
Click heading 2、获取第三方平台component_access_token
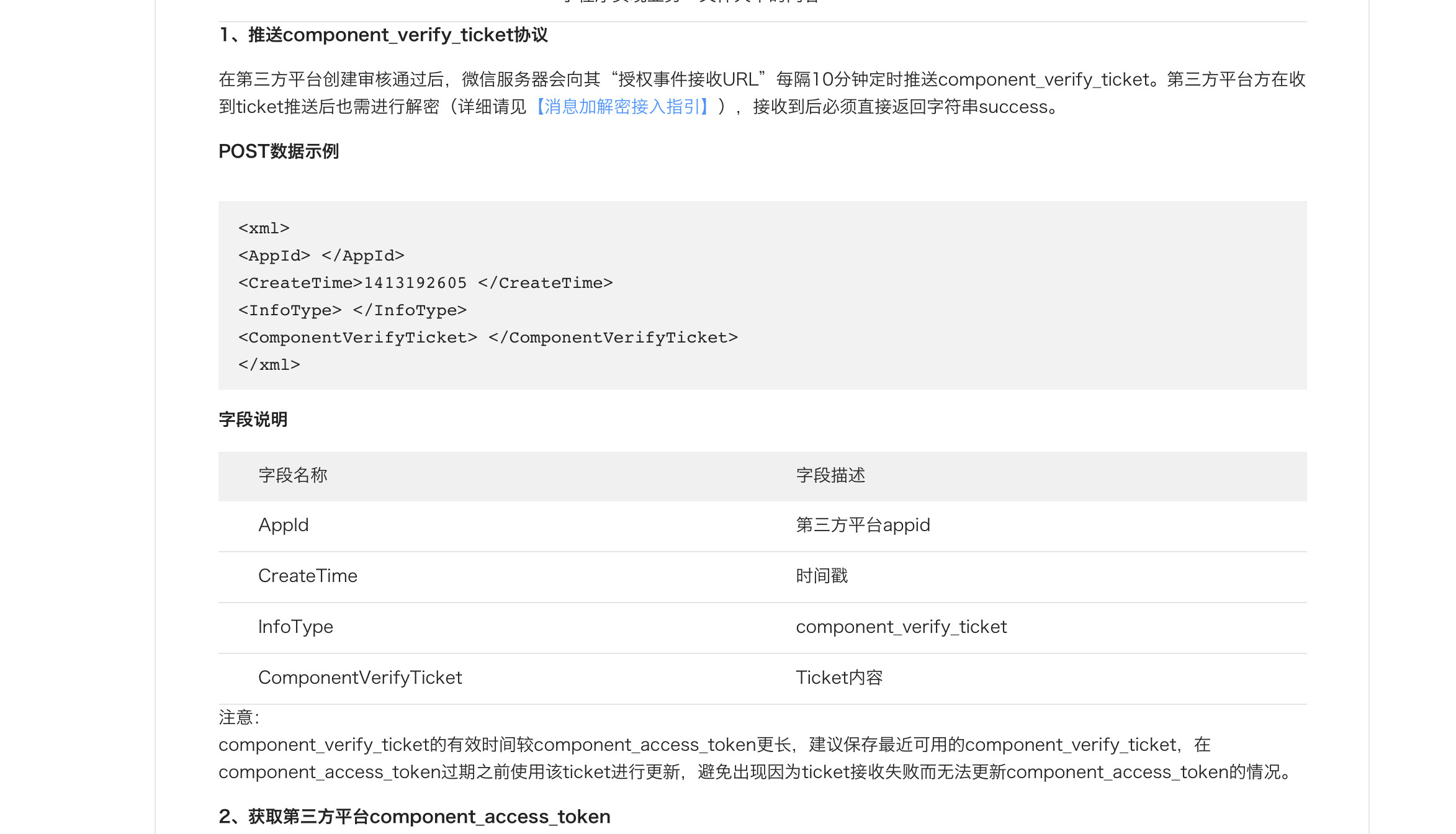point(415,817)
